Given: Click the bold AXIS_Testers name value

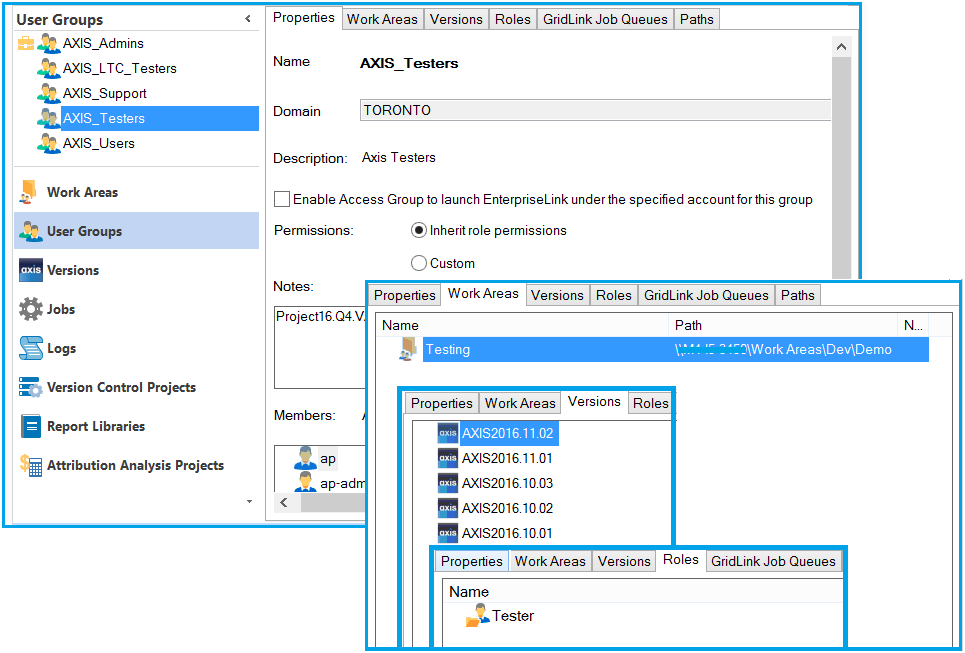Looking at the screenshot, I should pyautogui.click(x=409, y=63).
